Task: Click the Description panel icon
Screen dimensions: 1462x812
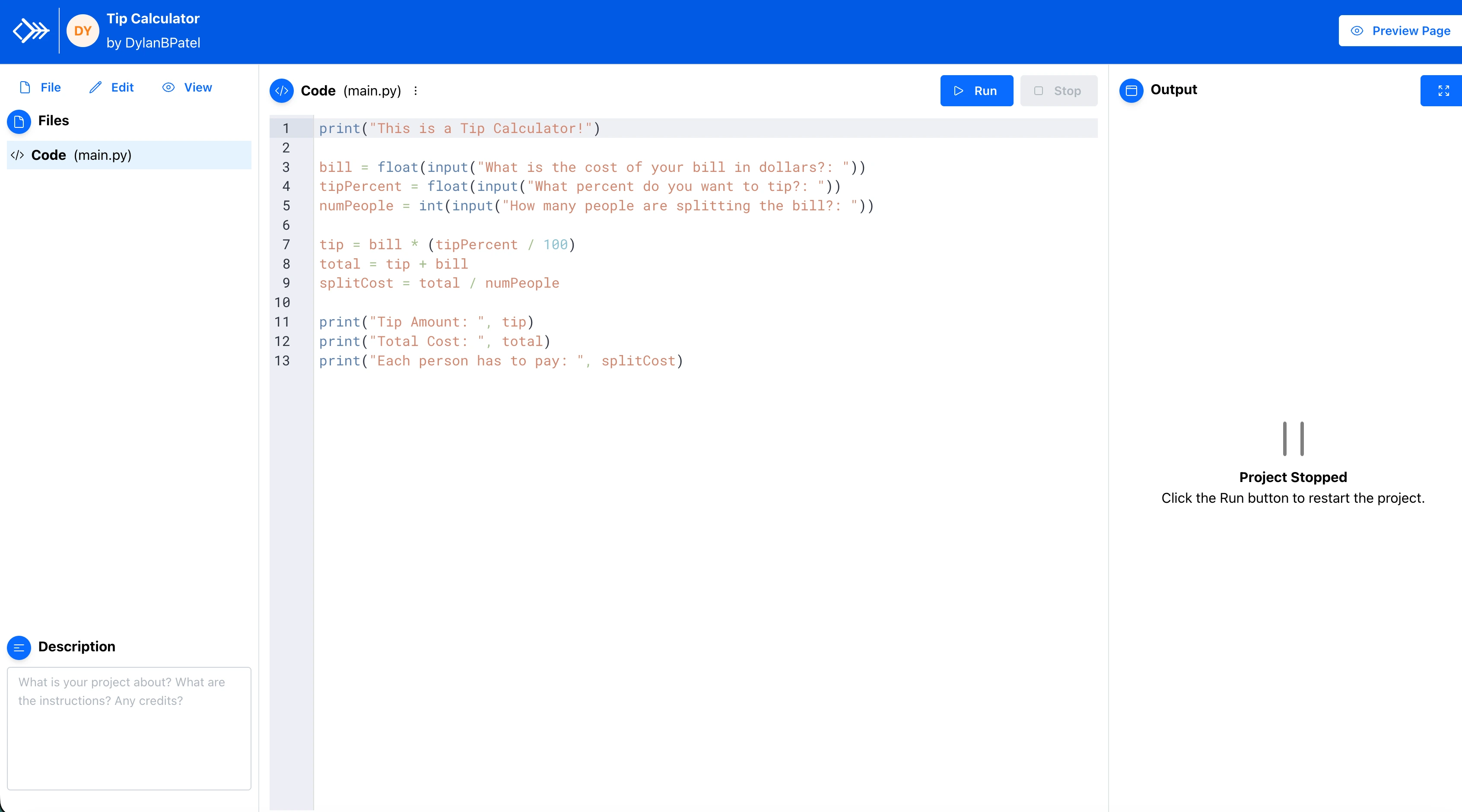Action: [x=19, y=647]
